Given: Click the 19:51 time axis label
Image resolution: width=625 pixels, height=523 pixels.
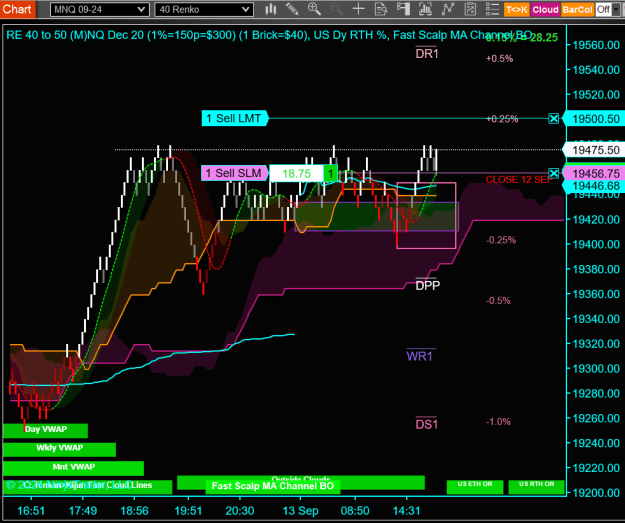Looking at the screenshot, I should pyautogui.click(x=189, y=511).
